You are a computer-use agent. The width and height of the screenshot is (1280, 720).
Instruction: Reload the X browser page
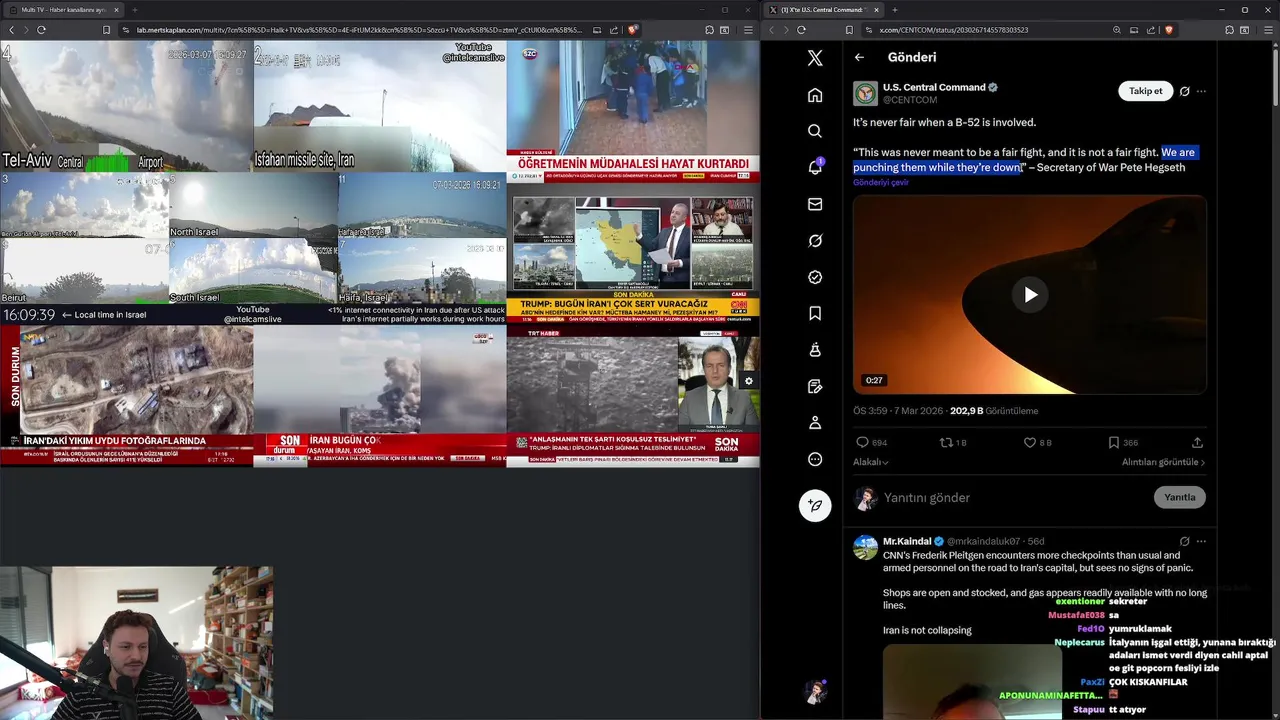(801, 30)
